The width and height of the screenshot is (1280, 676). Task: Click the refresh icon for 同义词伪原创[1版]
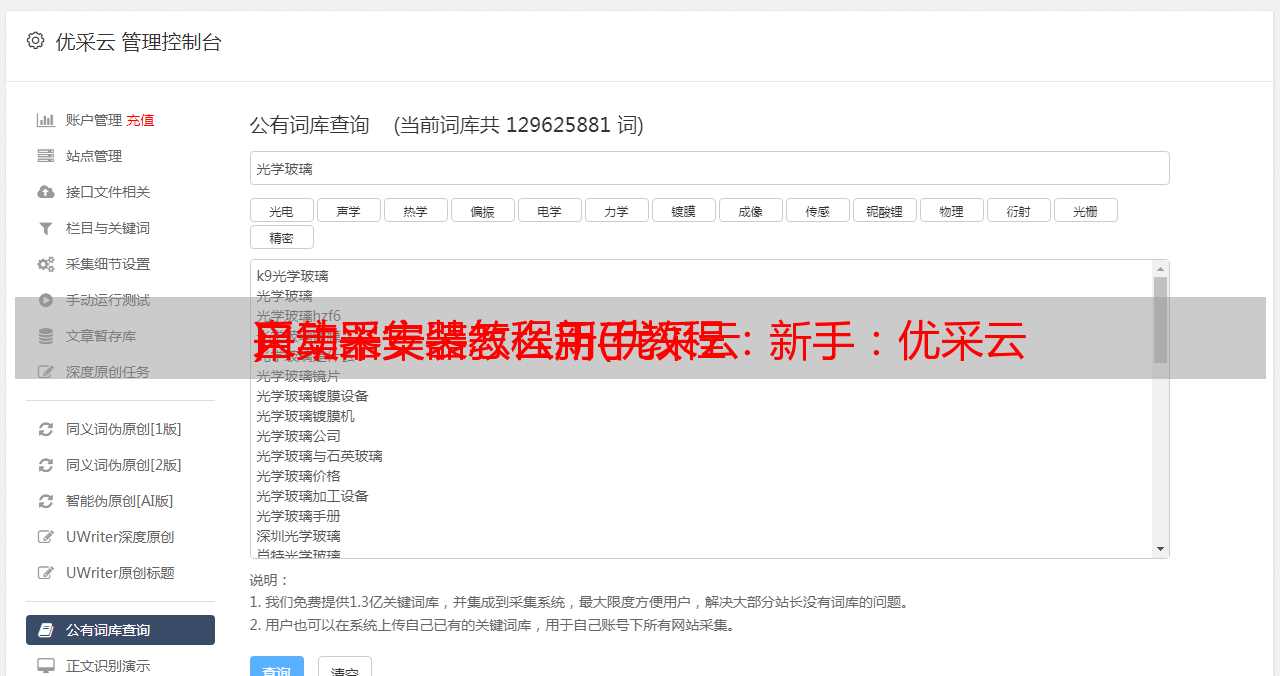pyautogui.click(x=46, y=429)
